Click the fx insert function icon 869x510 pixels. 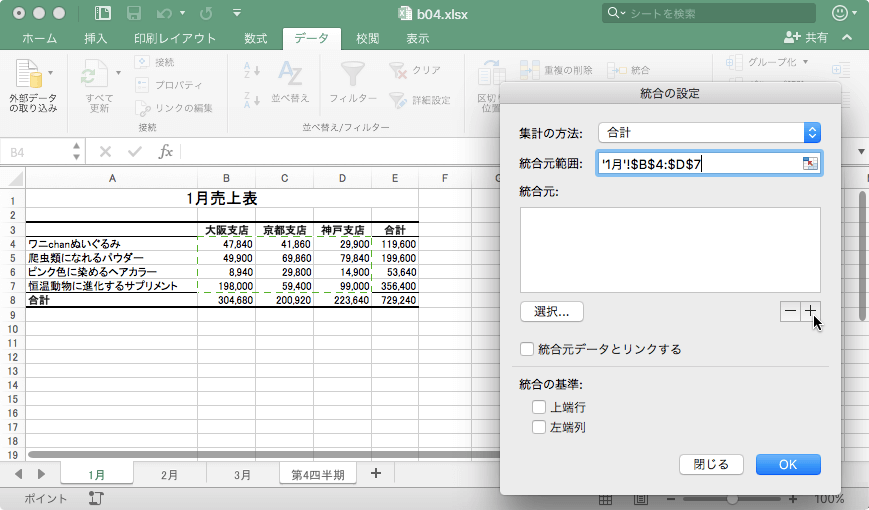point(165,151)
